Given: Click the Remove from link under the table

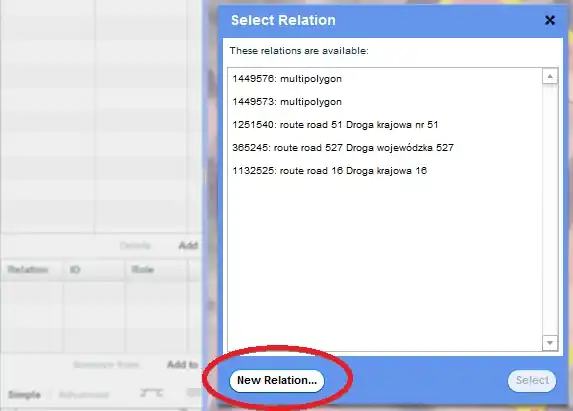Looking at the screenshot, I should (106, 365).
